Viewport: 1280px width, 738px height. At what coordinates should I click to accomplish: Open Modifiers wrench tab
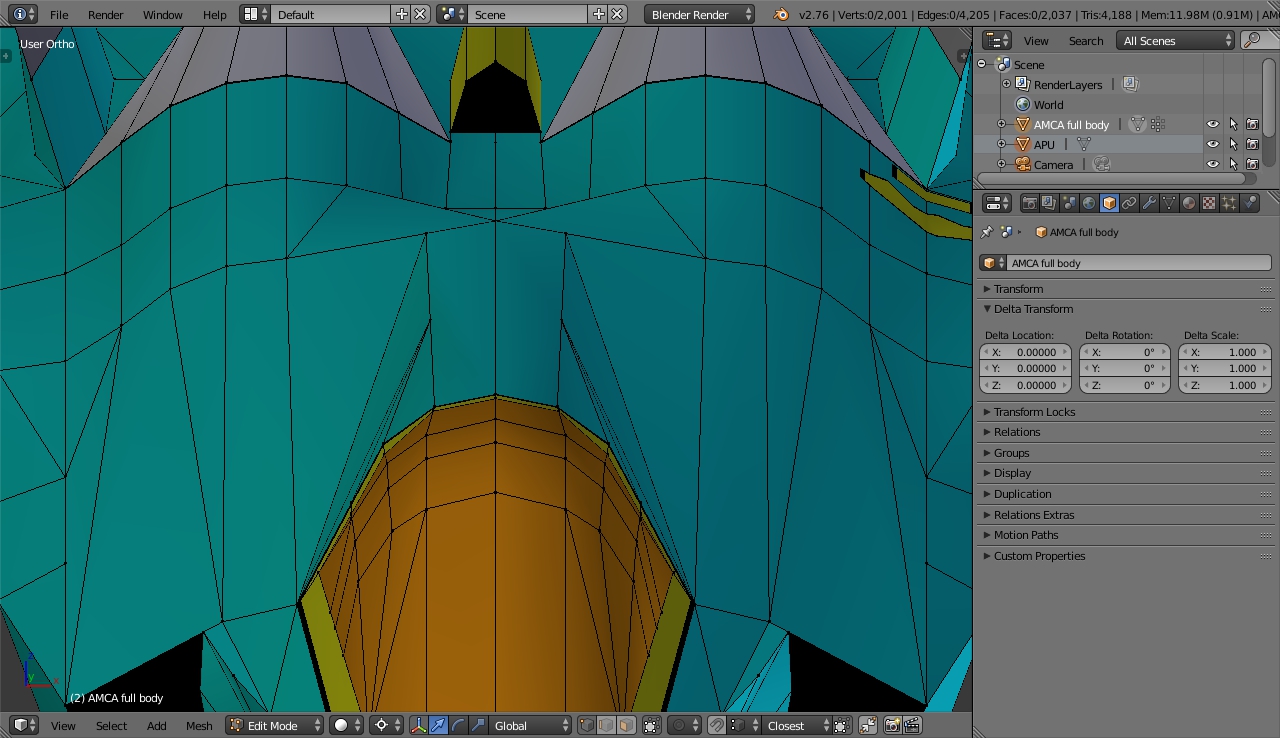pyautogui.click(x=1149, y=203)
